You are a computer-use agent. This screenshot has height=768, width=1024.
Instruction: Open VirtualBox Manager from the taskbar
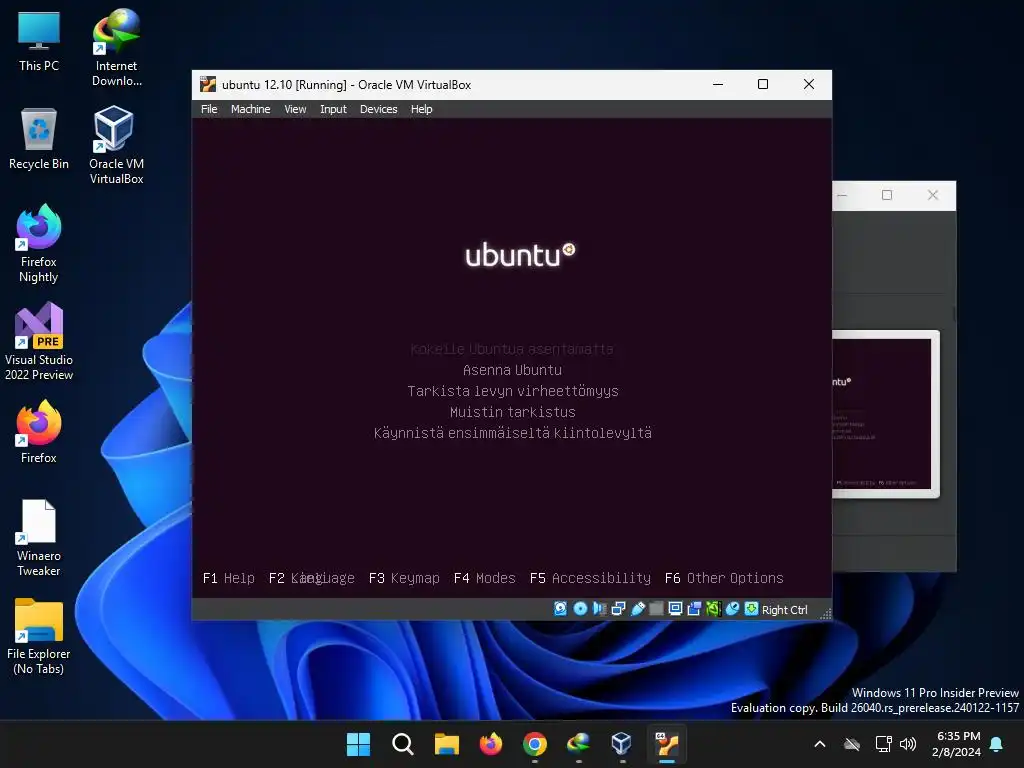click(622, 744)
